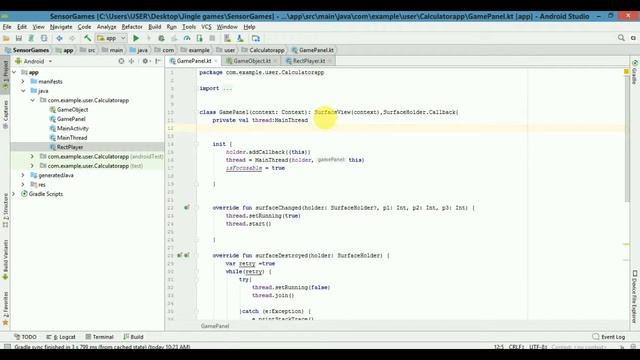Select MainThread in project tree
Viewport: 640px width, 360px height.
tap(72, 138)
